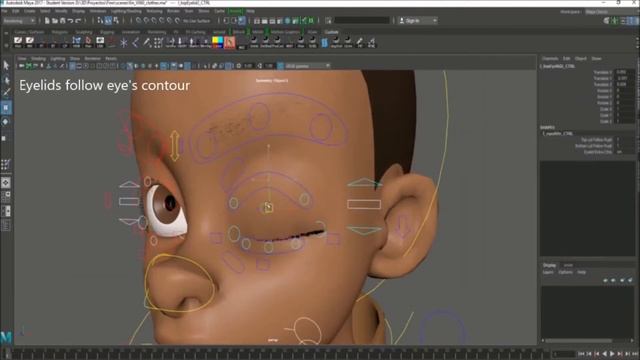Screen dimensions: 640x360
Task: Toggle Modeling Toolkit sidebar icon
Action: [607, 20]
